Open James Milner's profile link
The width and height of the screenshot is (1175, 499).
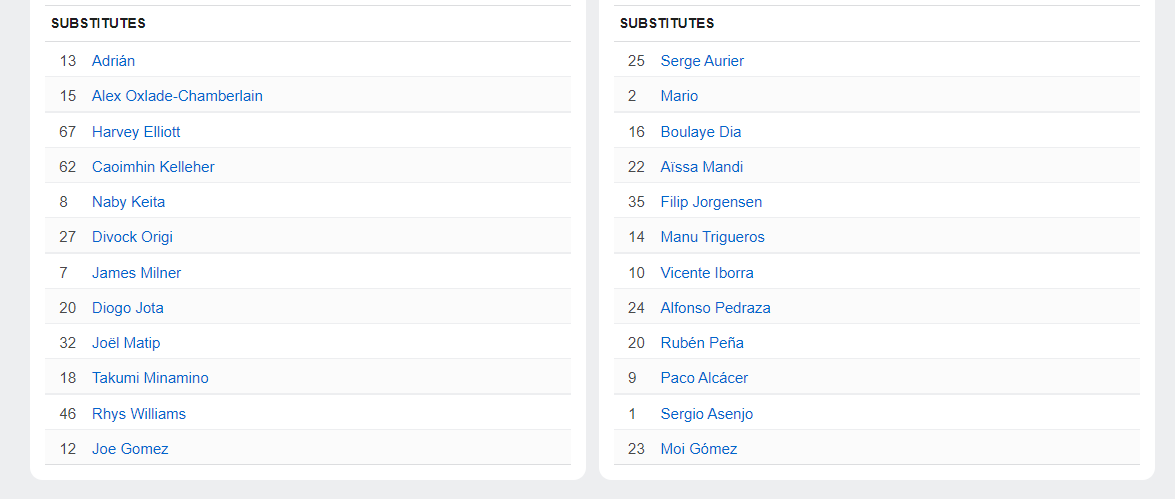click(x=136, y=273)
